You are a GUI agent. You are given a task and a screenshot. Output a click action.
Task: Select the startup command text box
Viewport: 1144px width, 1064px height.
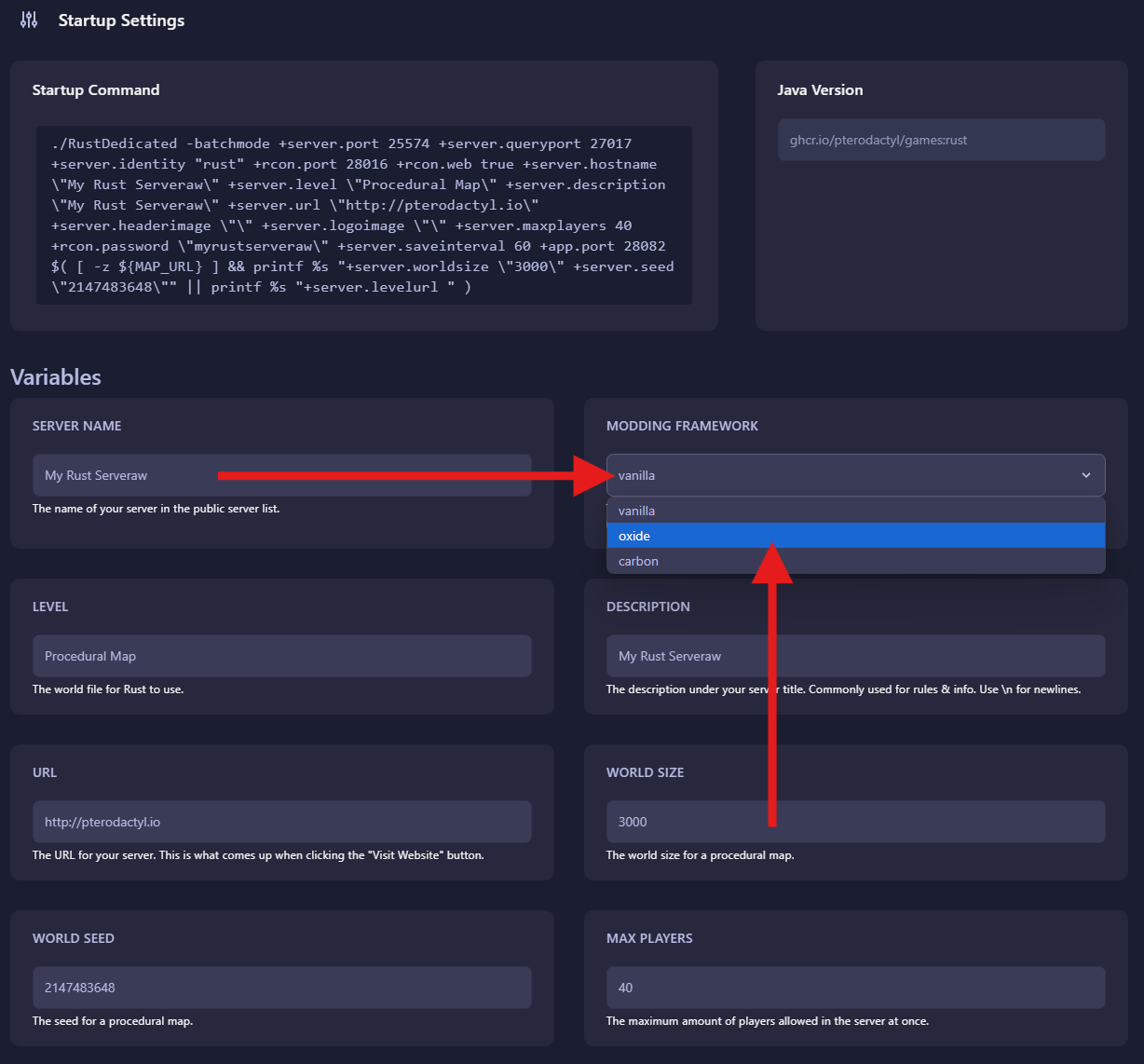[362, 214]
